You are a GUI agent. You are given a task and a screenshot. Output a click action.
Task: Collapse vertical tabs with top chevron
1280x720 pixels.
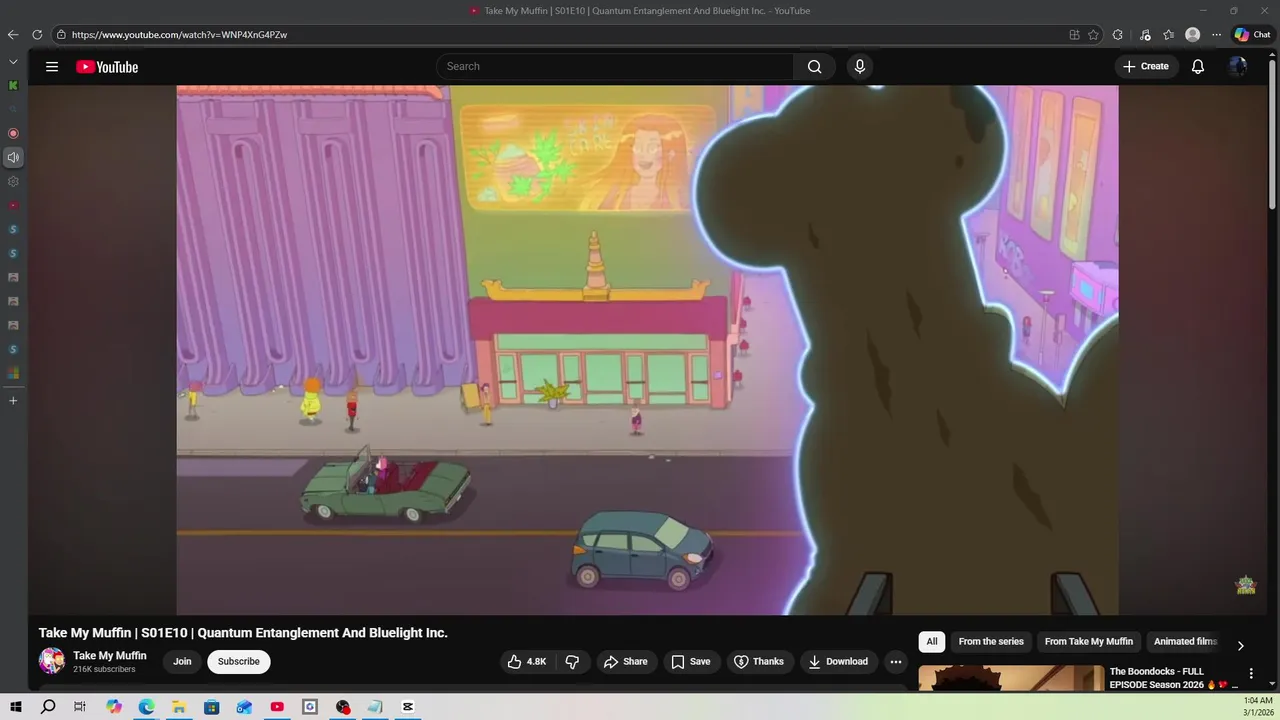click(13, 61)
